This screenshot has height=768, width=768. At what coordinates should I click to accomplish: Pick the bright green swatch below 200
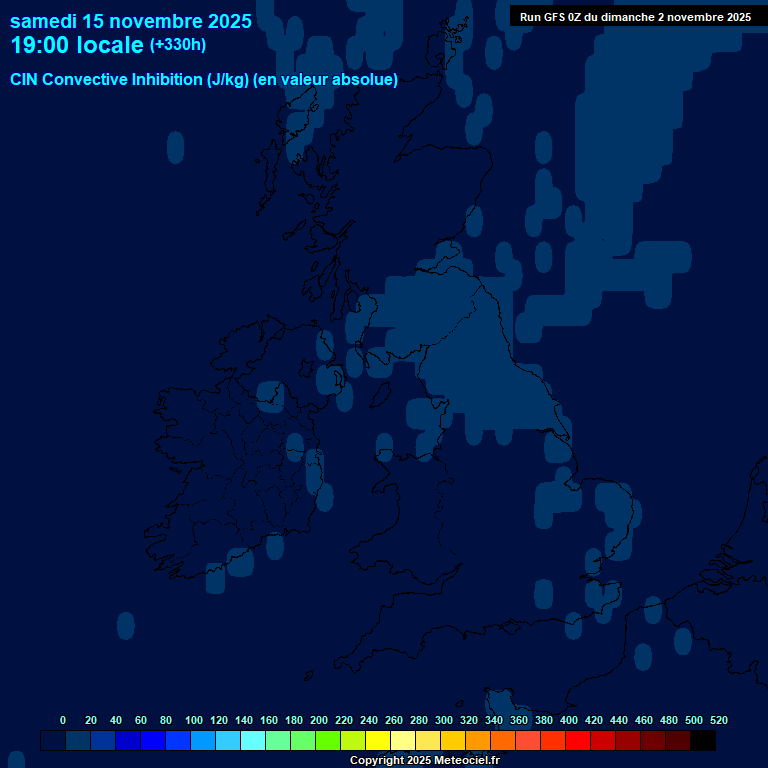328,741
